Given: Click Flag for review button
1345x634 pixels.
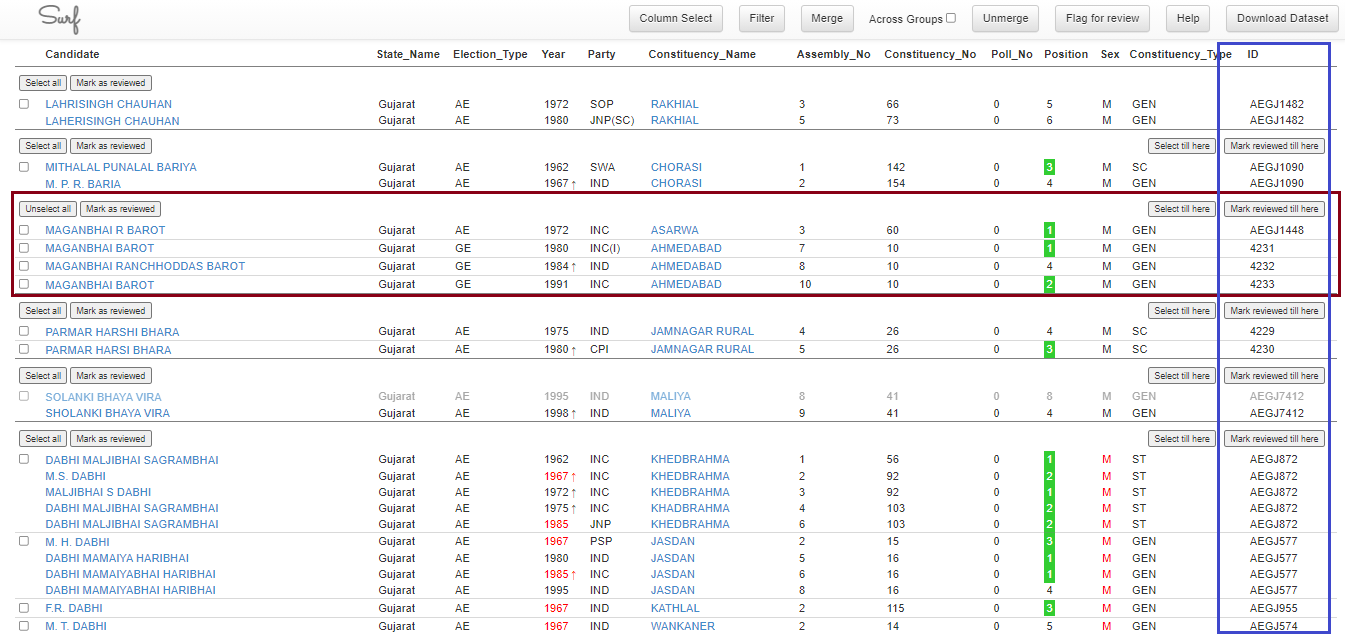Looking at the screenshot, I should [x=1103, y=18].
